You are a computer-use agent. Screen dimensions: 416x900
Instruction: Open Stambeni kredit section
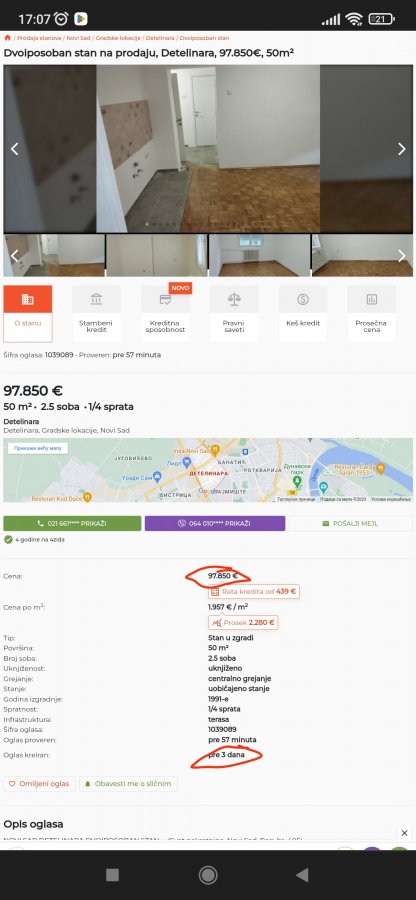tap(96, 313)
